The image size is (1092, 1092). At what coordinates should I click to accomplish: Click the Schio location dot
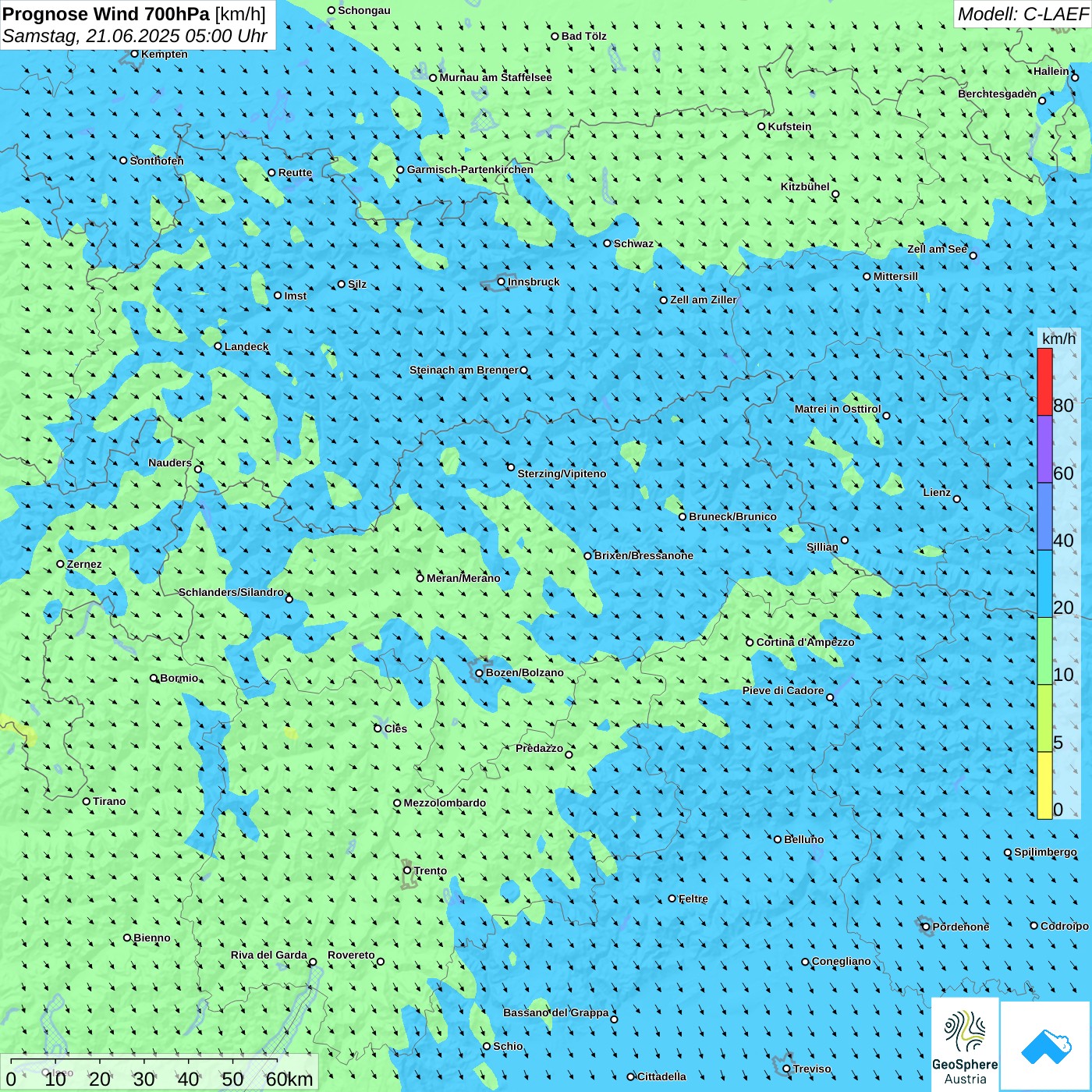point(487,1046)
